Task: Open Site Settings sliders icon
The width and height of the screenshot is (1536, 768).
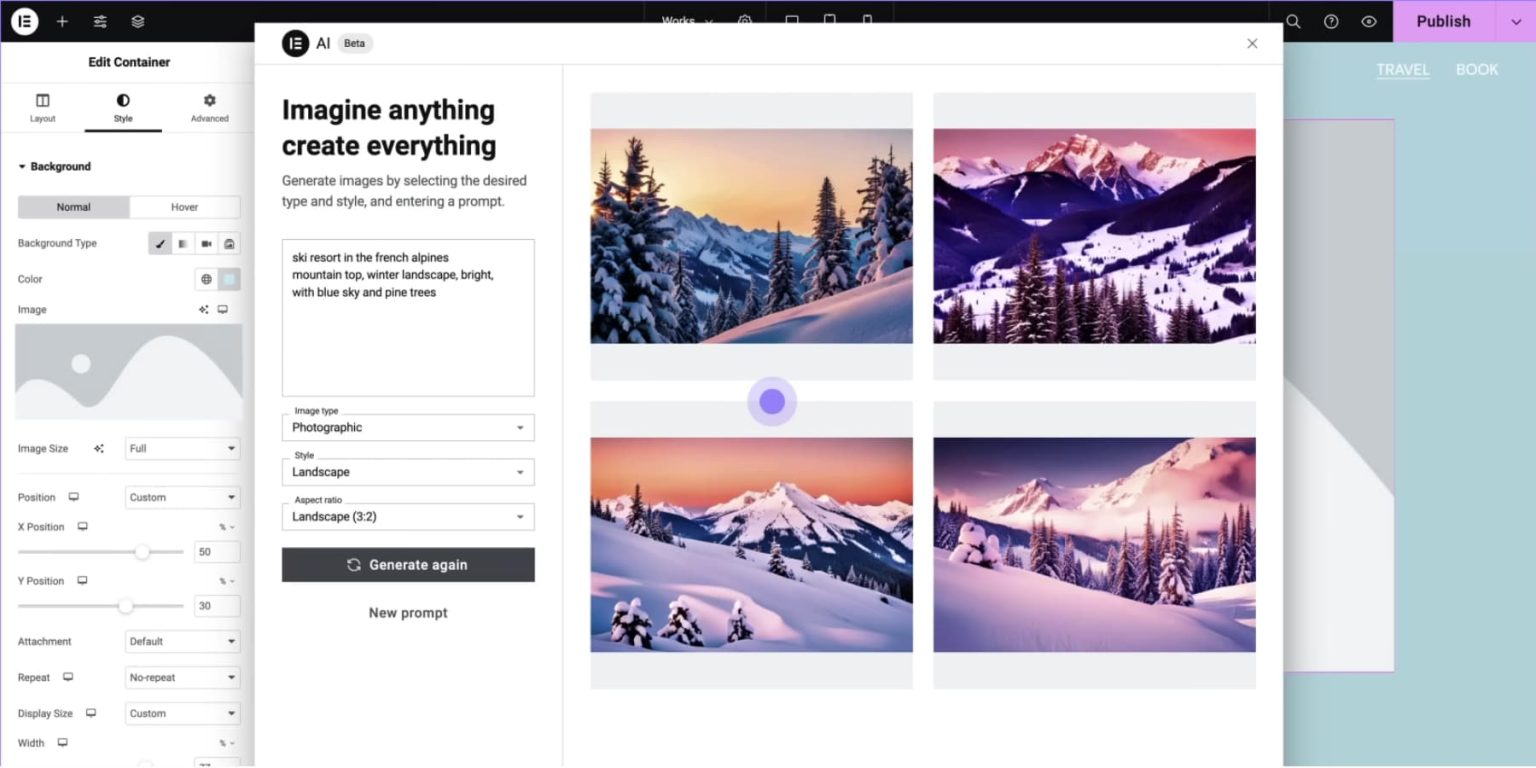Action: pyautogui.click(x=99, y=21)
